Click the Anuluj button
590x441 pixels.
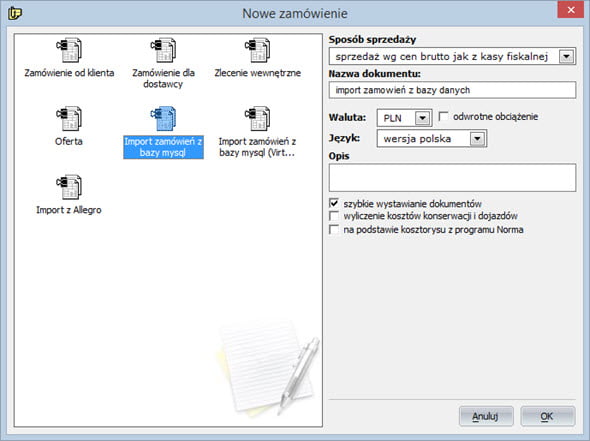pyautogui.click(x=486, y=416)
